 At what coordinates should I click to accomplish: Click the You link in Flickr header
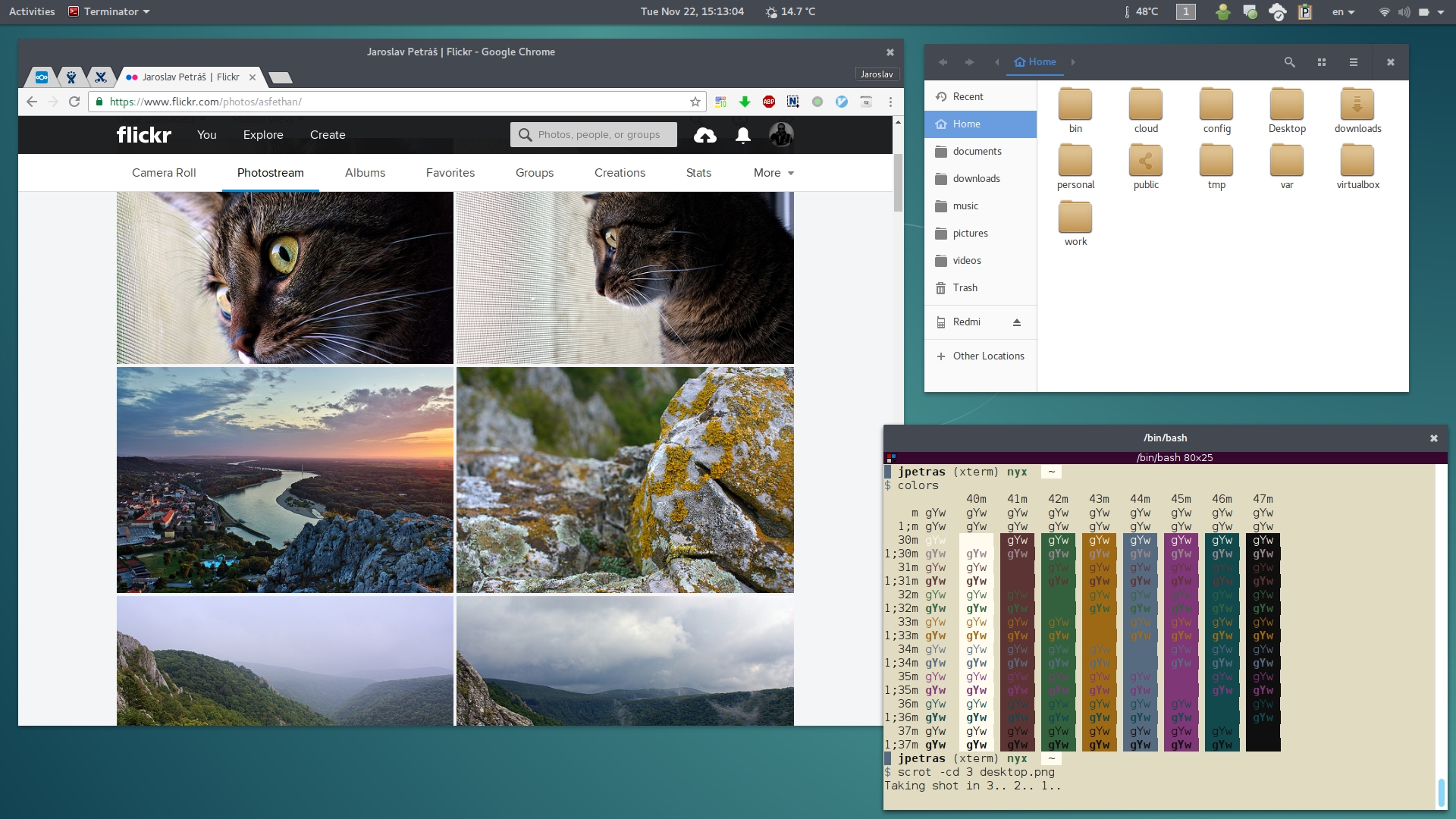click(207, 135)
